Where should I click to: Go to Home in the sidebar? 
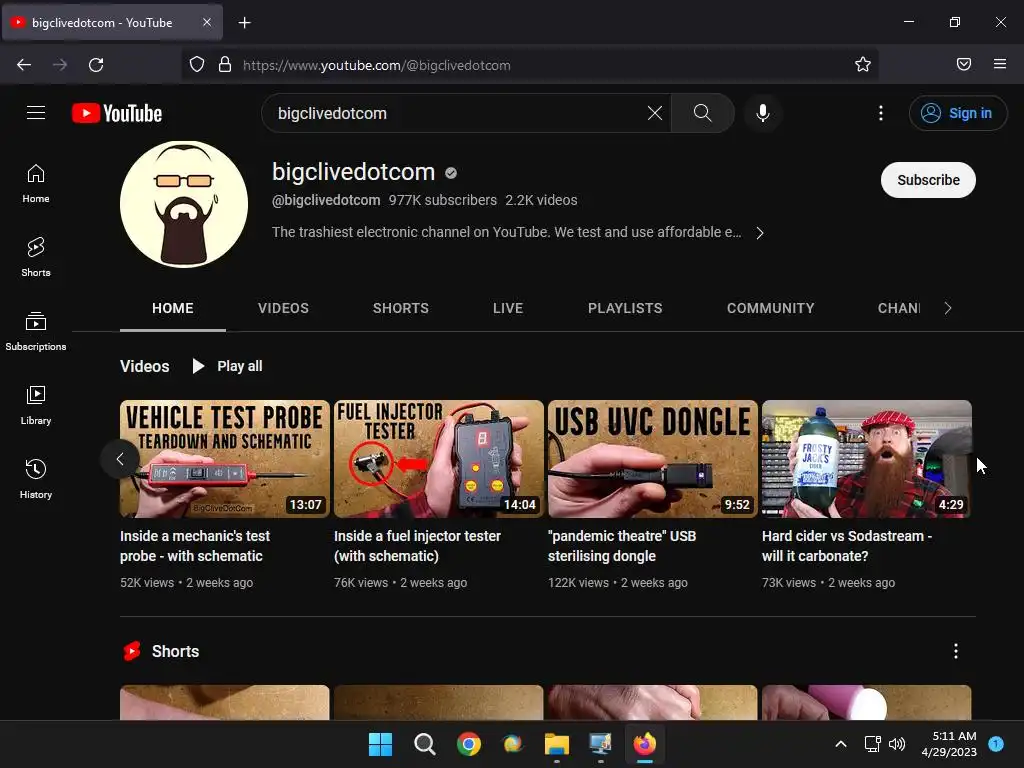coord(36,184)
